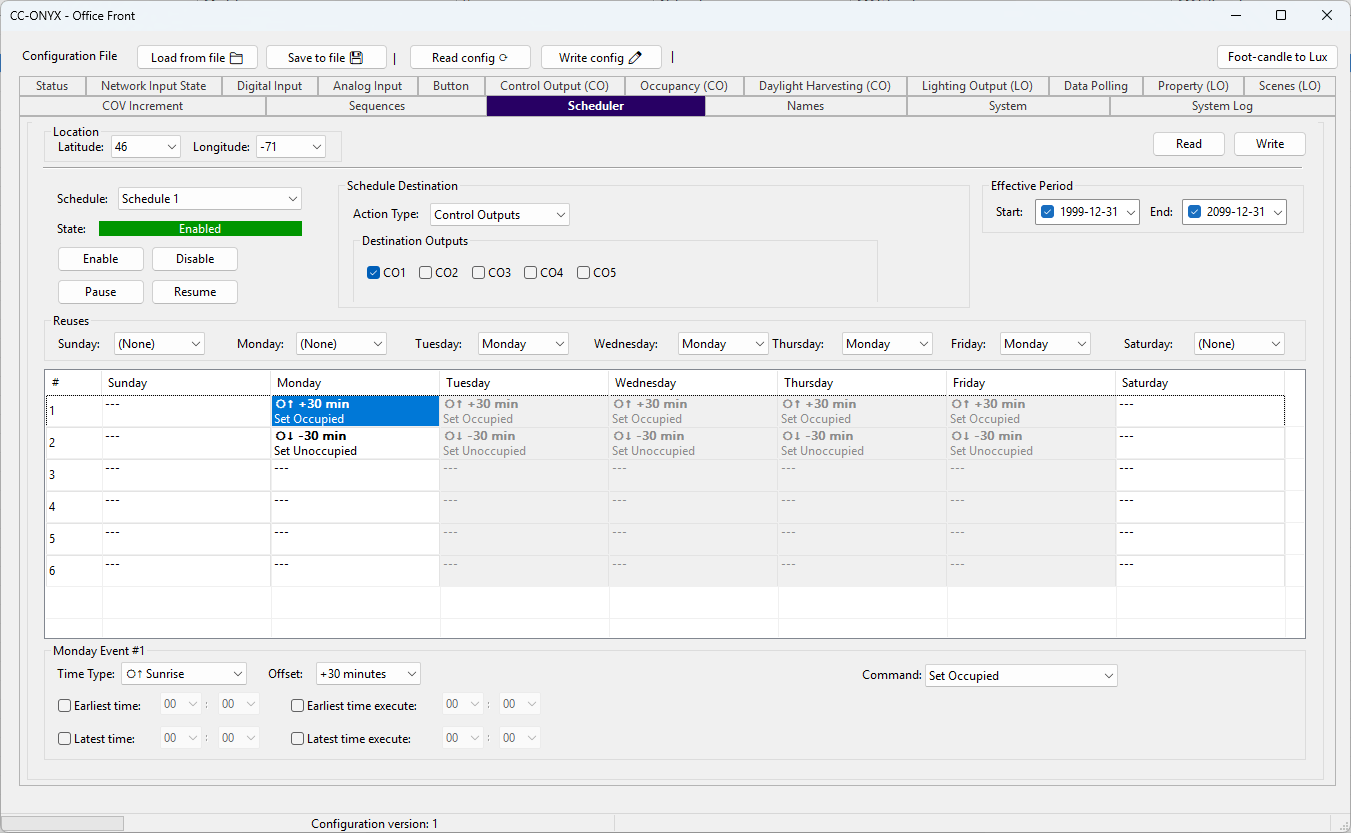Click Configuration version: 1 in the status bar
1351x833 pixels.
coord(374,824)
